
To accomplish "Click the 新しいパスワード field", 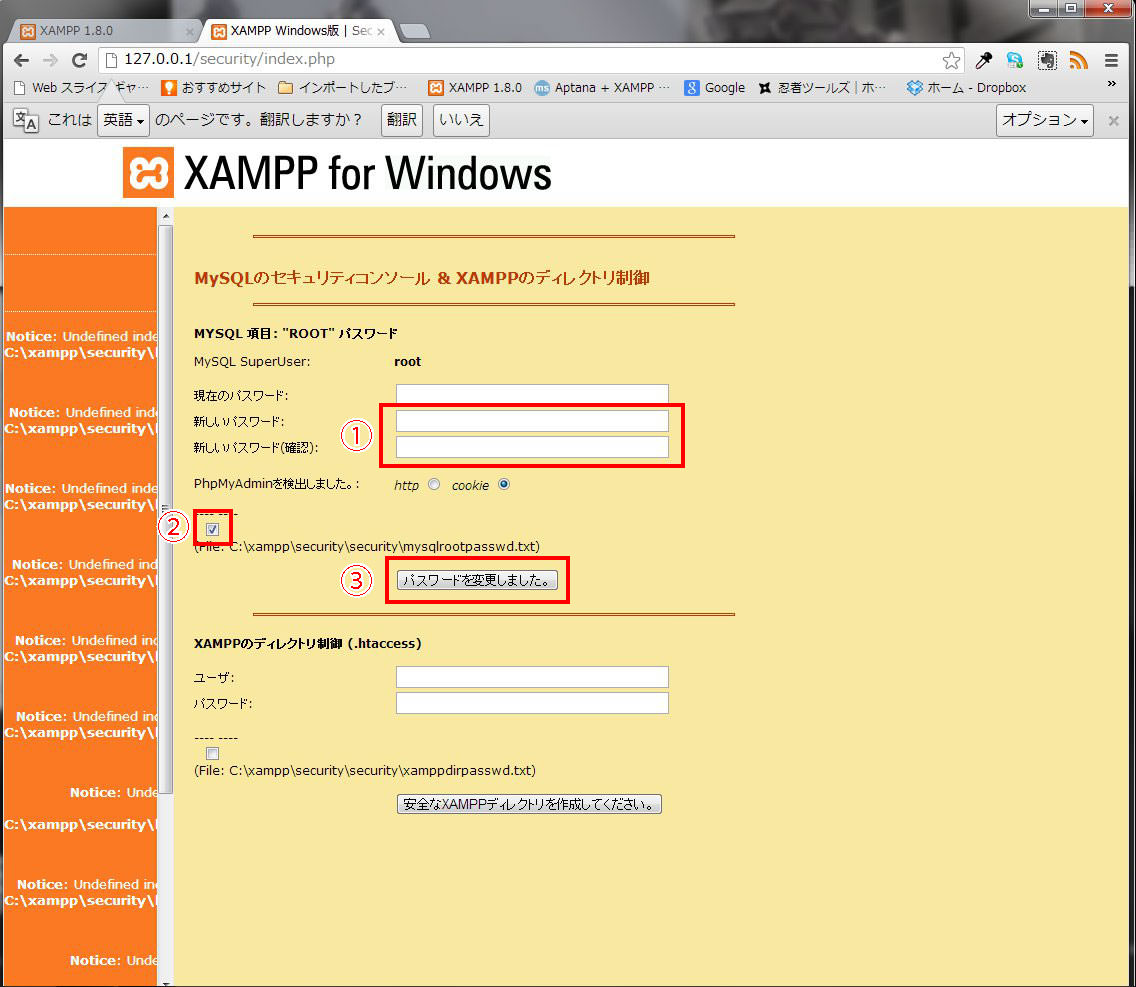I will [532, 421].
